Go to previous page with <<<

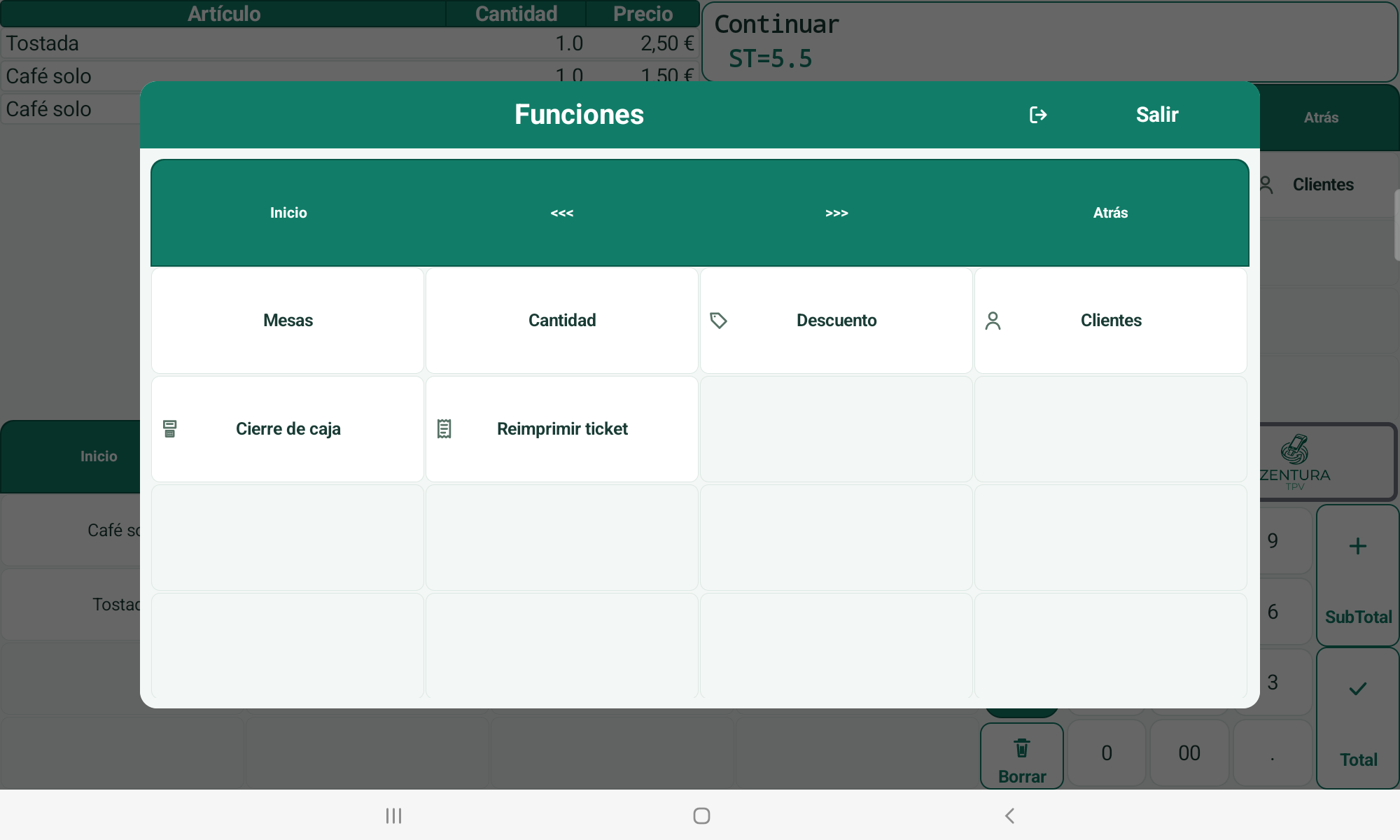pos(562,213)
